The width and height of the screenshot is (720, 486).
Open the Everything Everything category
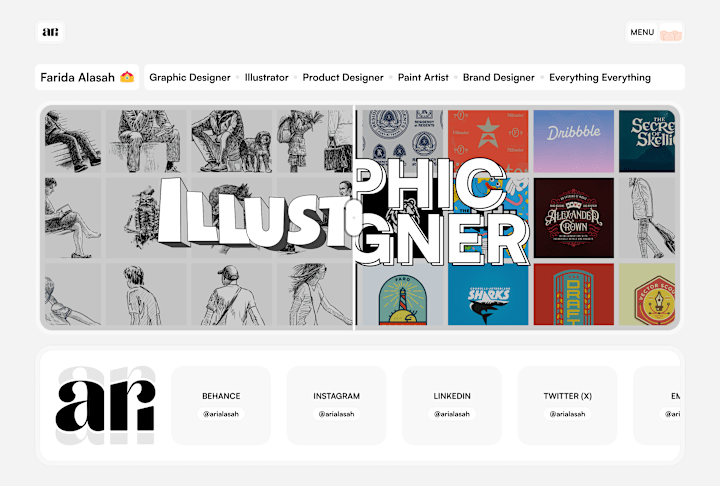[x=600, y=78]
